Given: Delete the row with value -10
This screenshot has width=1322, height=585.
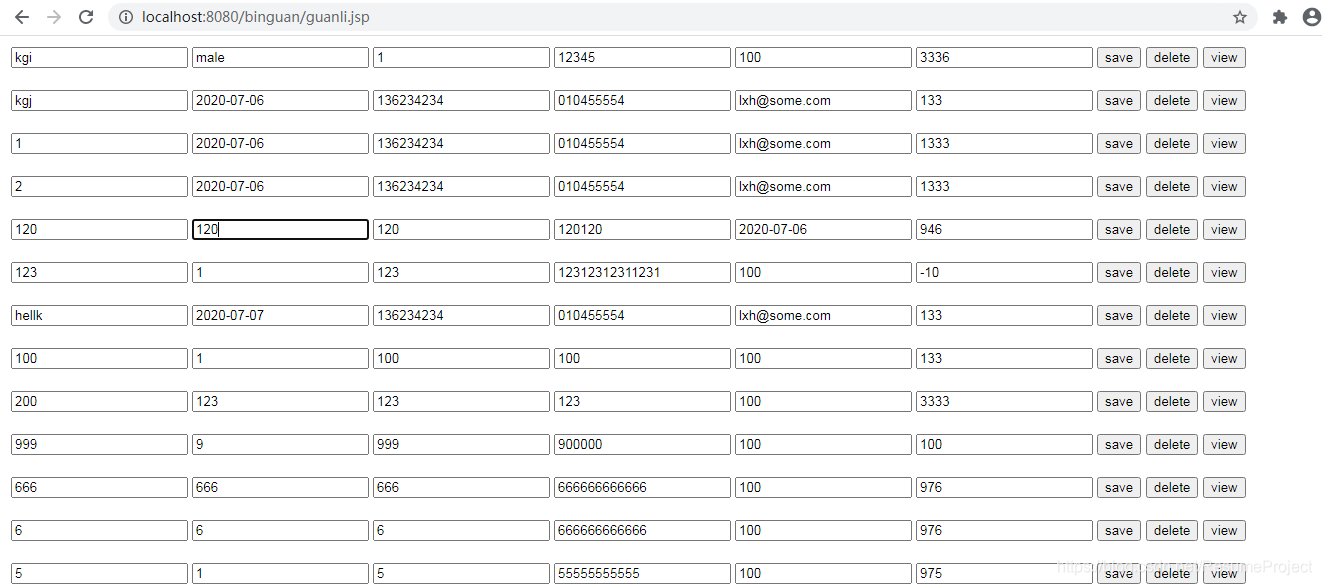Looking at the screenshot, I should pyautogui.click(x=1172, y=273).
